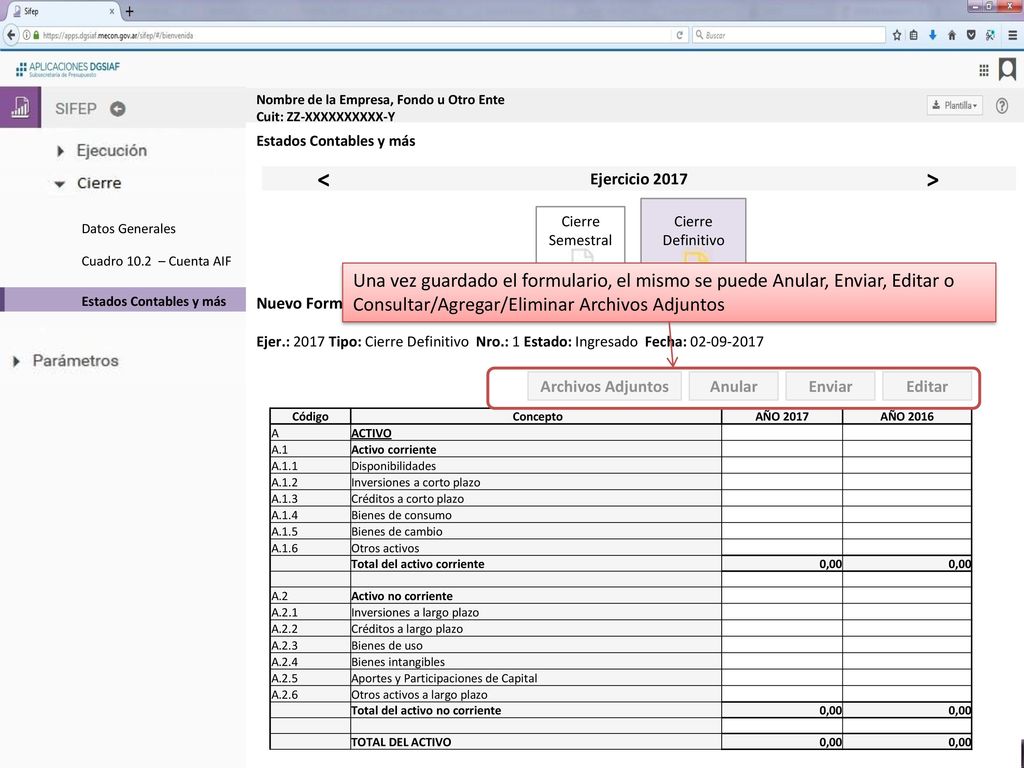Click the screenshot scissors toolbar icon
Viewport: 1024px width, 768px height.
[x=990, y=35]
